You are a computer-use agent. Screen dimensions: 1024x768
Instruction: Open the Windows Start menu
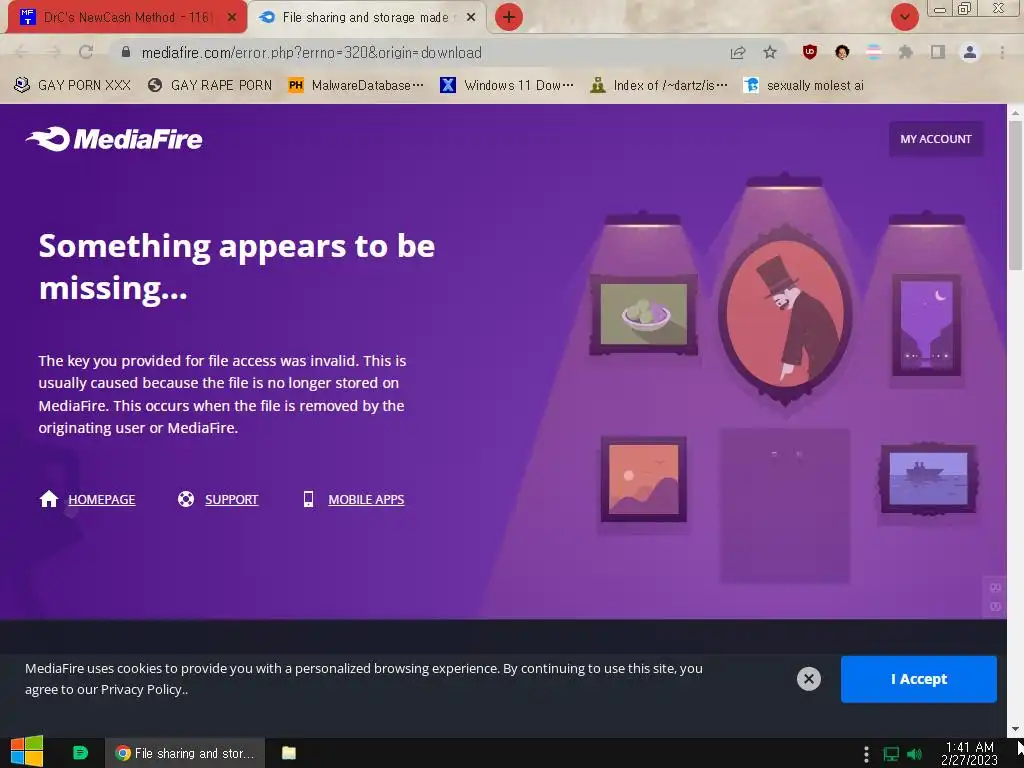(27, 752)
